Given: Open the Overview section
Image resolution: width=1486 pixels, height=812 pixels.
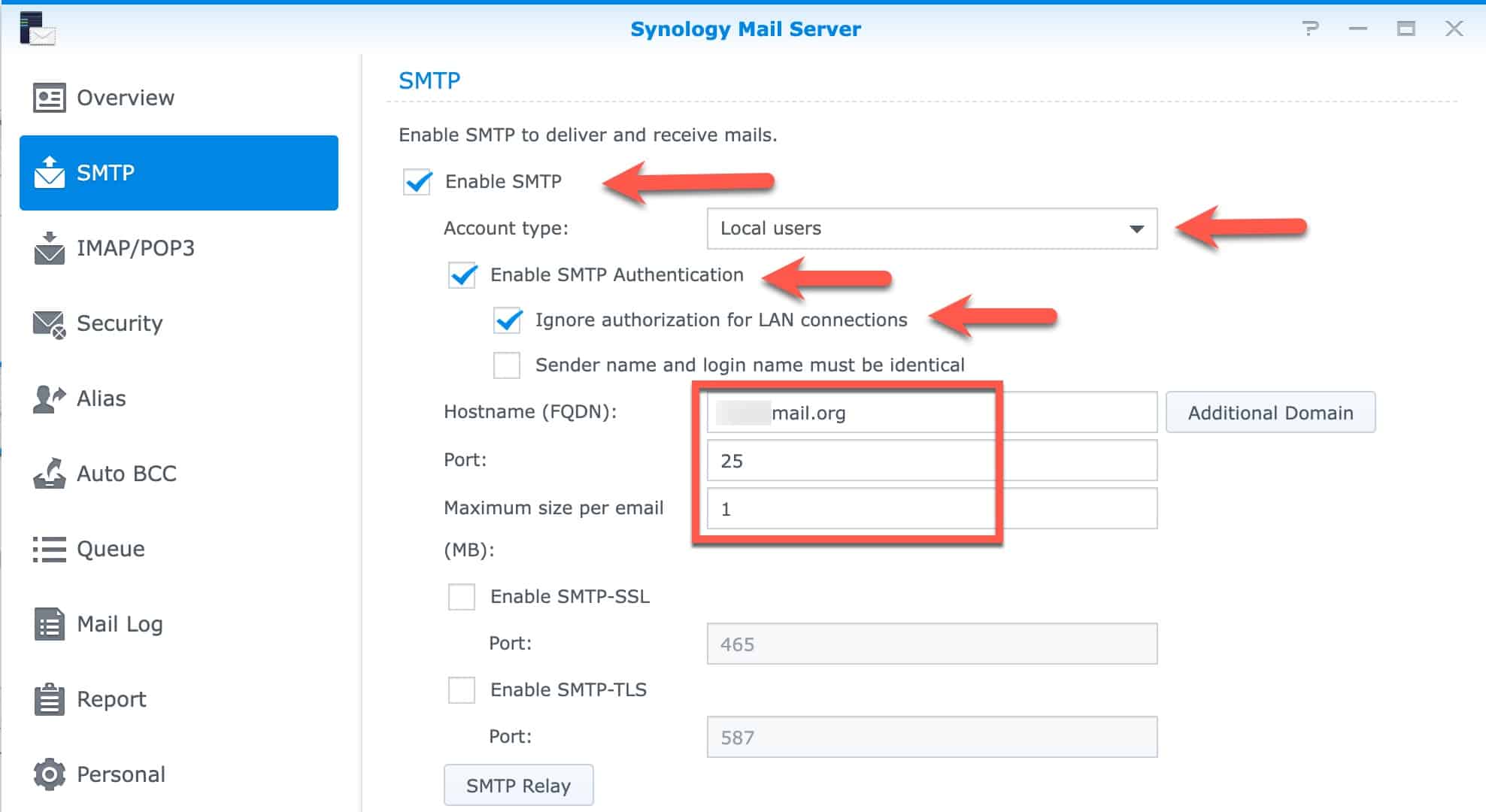Looking at the screenshot, I should pos(179,98).
